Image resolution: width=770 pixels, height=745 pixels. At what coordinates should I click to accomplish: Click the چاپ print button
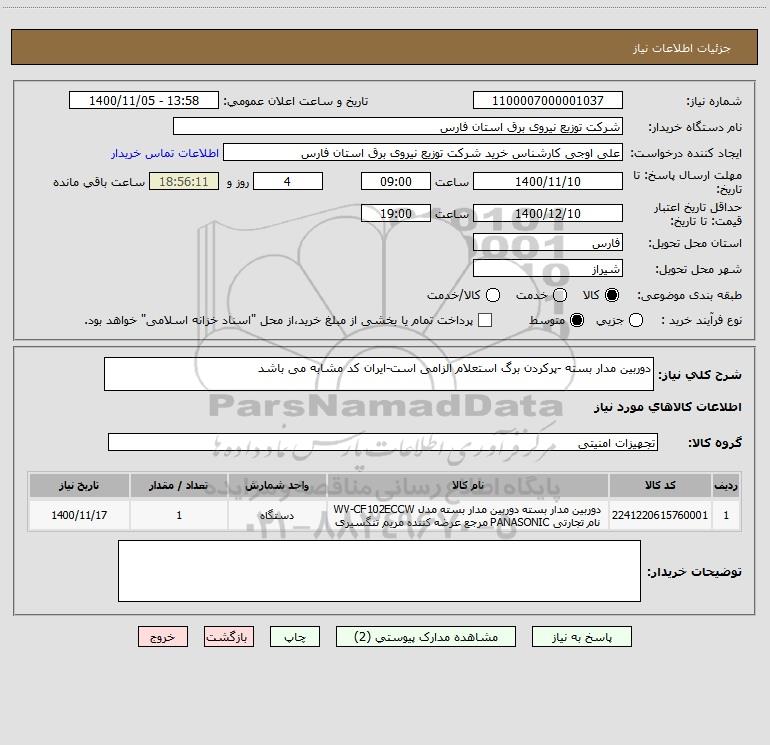coord(295,637)
